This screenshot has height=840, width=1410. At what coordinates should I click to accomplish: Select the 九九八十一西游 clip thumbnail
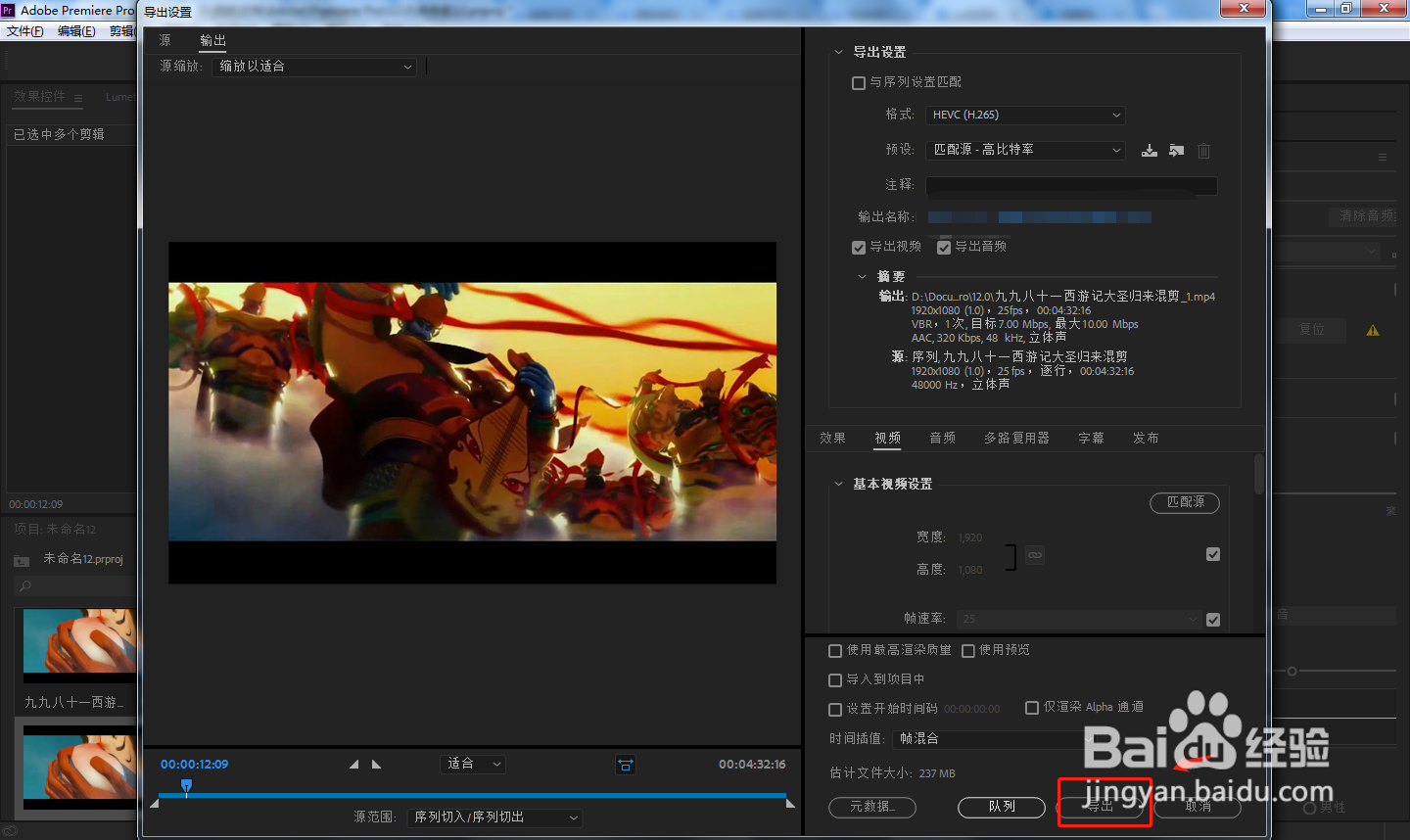pyautogui.click(x=79, y=646)
